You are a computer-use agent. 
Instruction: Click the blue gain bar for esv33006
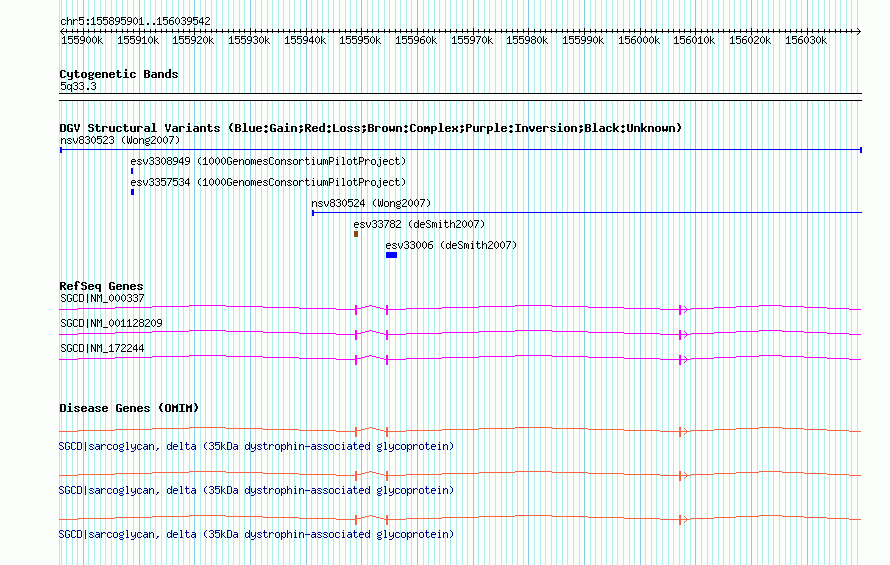391,255
